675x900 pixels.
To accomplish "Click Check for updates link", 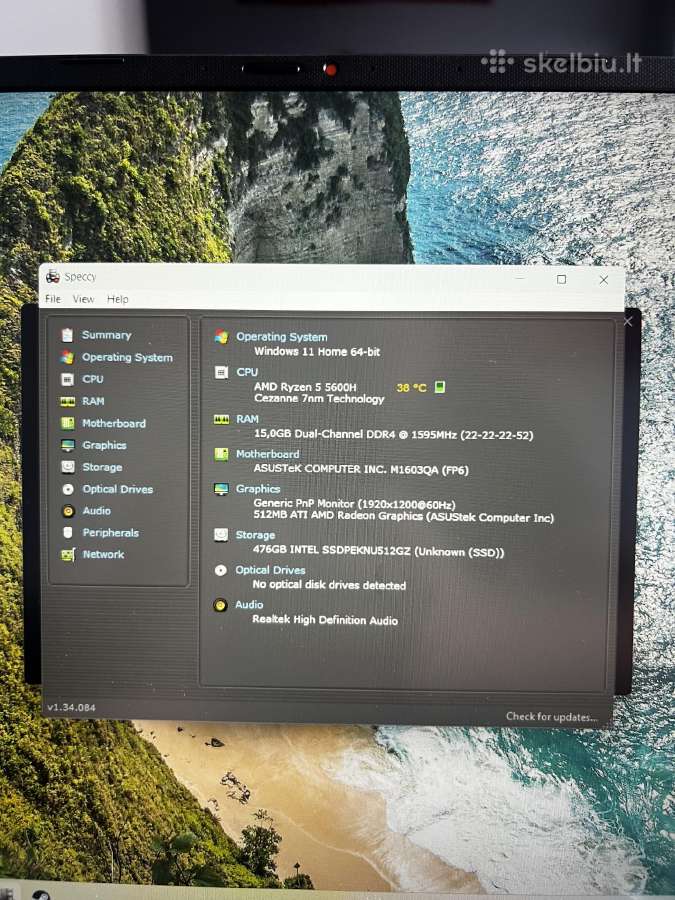I will coord(552,716).
